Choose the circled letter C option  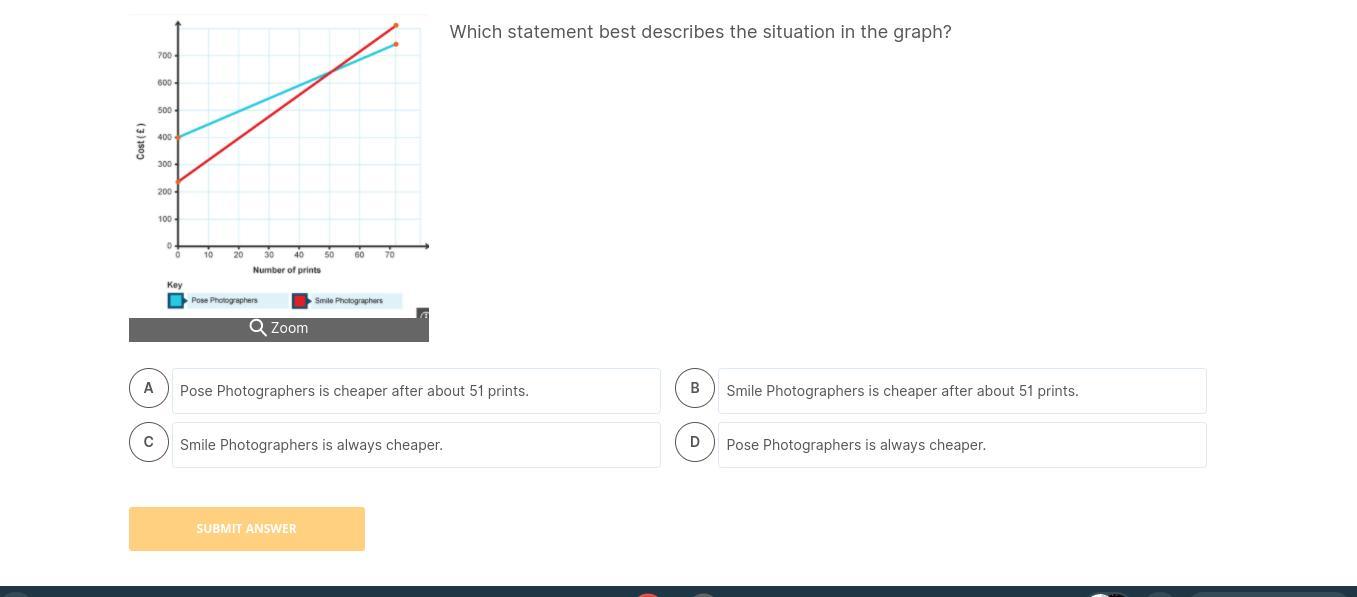[149, 442]
